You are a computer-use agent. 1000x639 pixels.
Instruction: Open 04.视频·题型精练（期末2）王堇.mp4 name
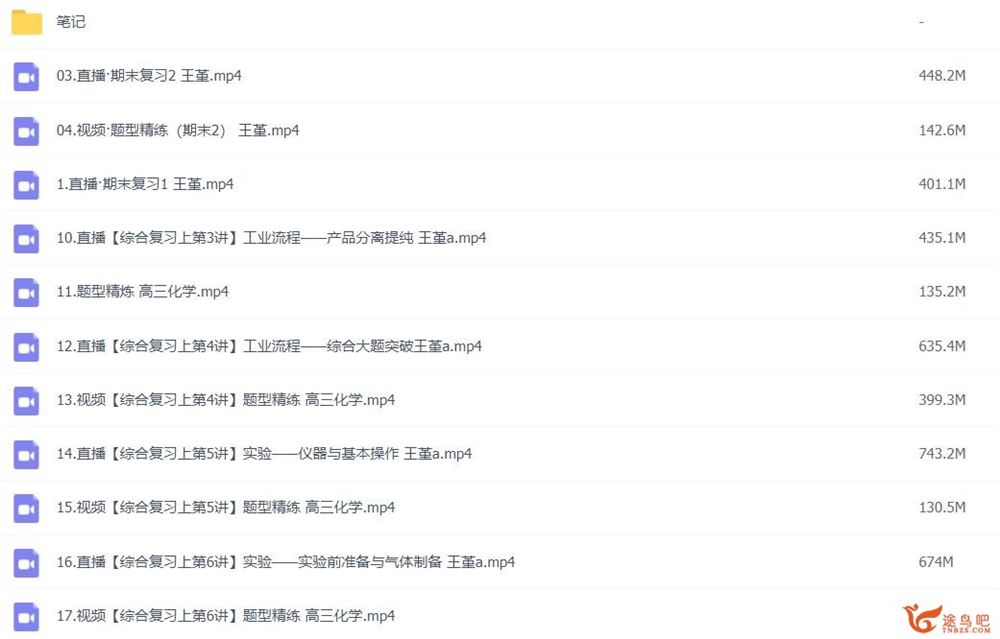(x=178, y=130)
